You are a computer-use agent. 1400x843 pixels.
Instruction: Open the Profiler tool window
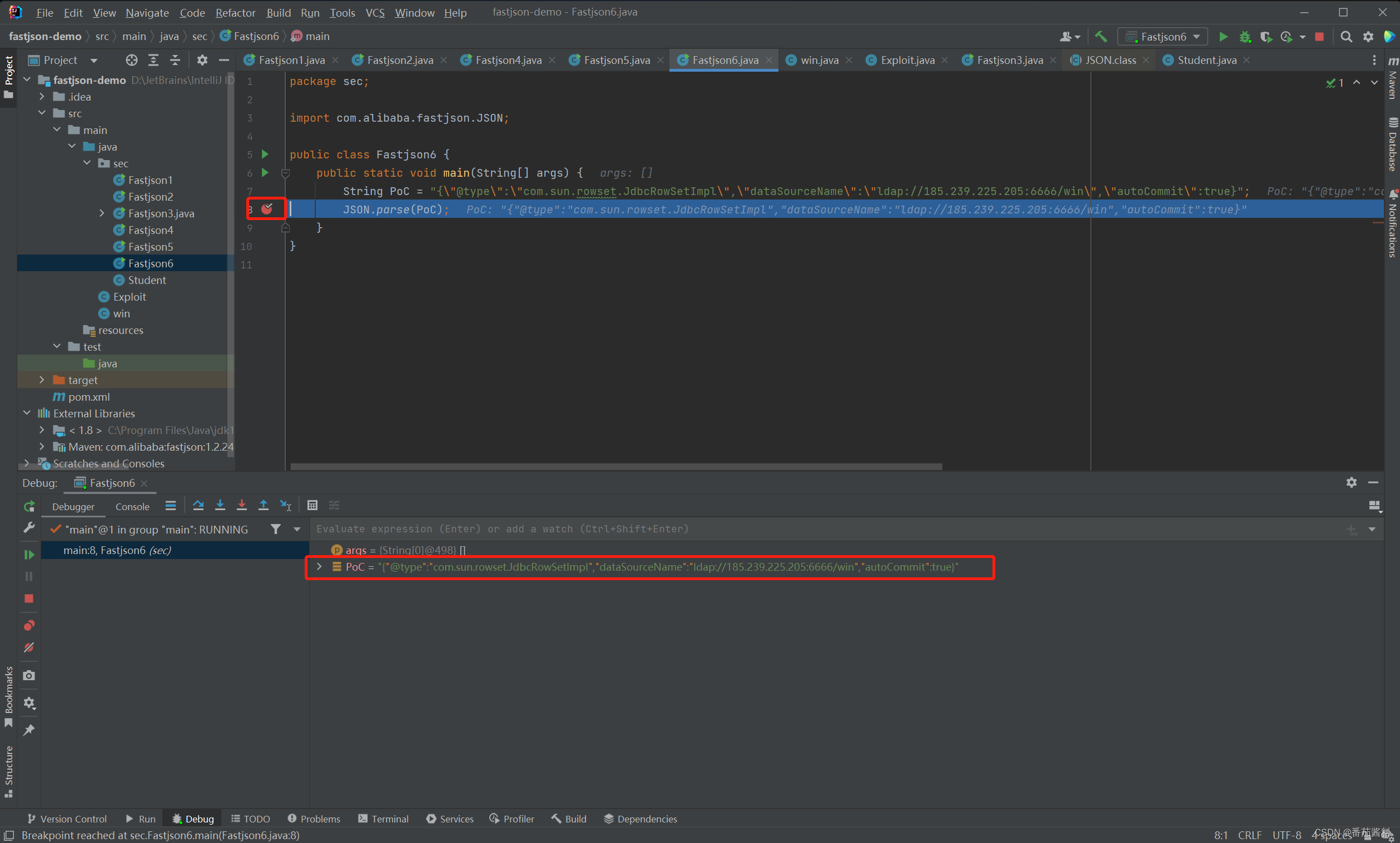(x=512, y=819)
